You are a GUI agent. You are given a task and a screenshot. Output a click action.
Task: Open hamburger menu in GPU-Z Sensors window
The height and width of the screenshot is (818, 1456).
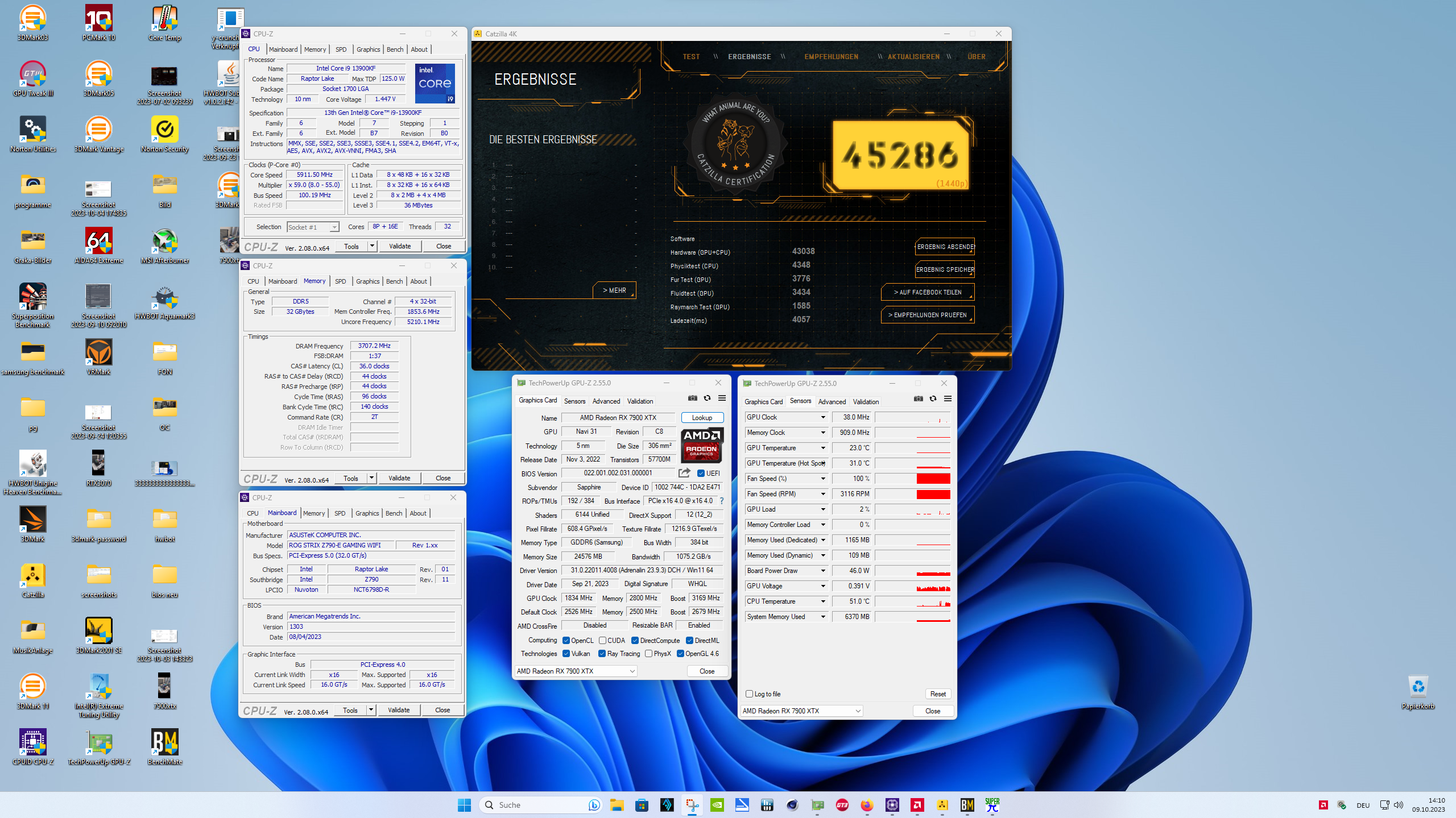pyautogui.click(x=948, y=399)
